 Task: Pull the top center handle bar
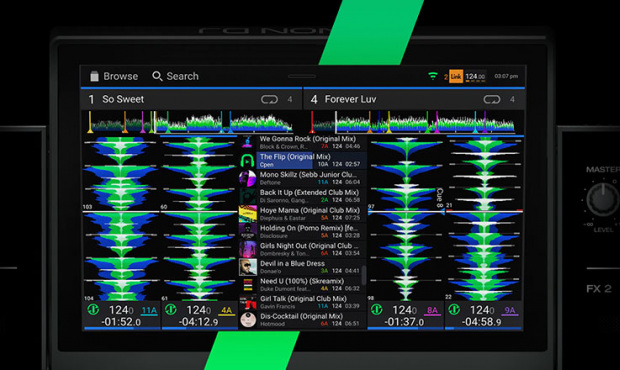coord(302,76)
